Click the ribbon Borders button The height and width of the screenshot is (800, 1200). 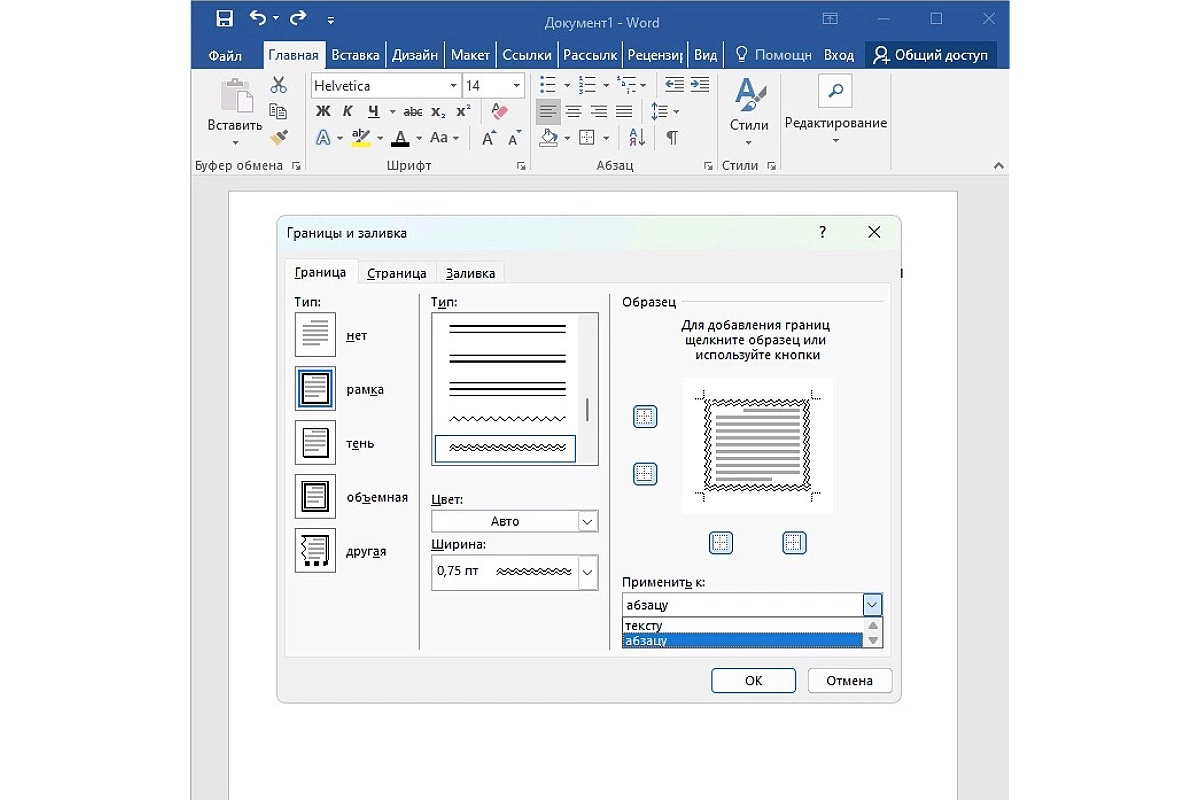point(587,138)
